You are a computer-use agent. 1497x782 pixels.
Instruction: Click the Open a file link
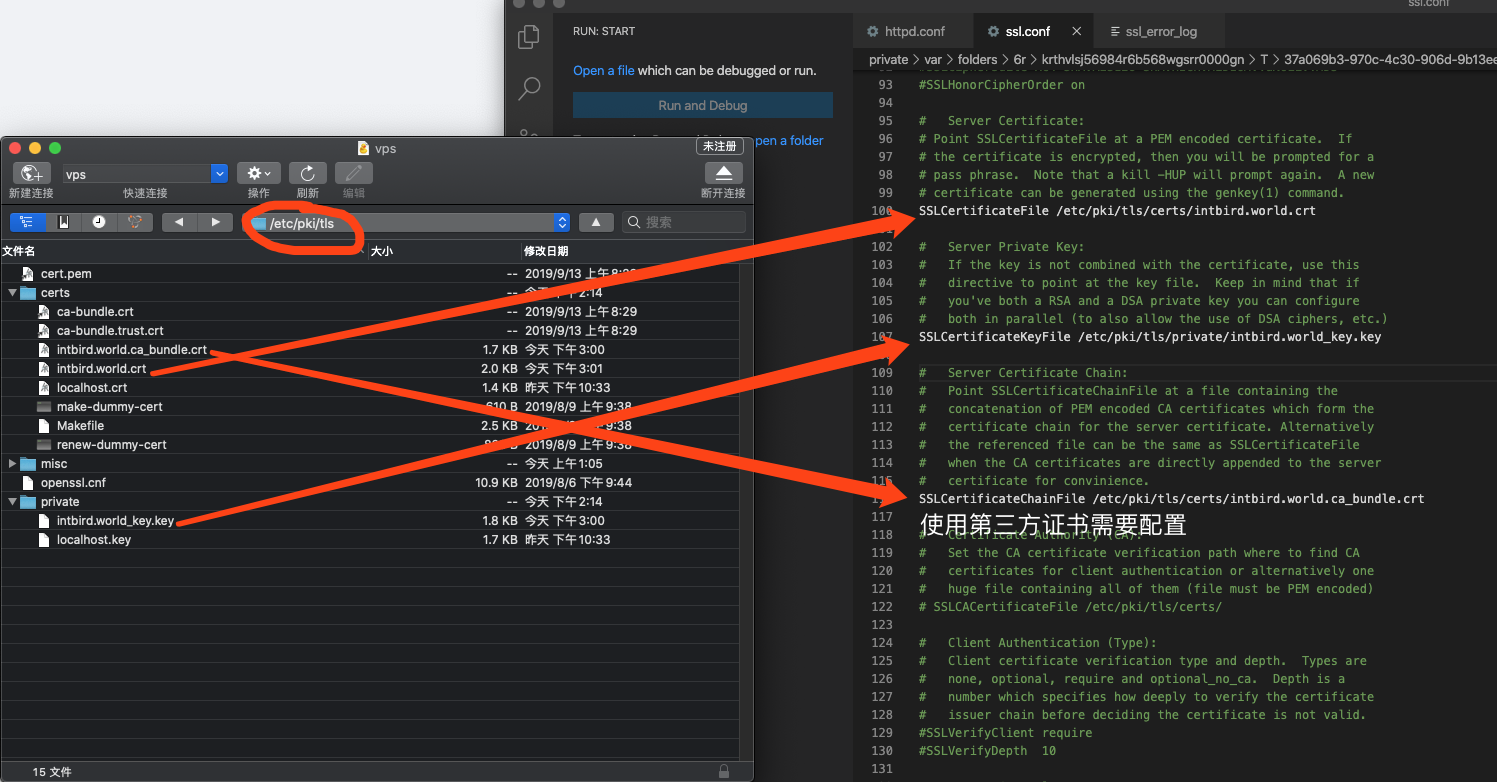point(602,70)
